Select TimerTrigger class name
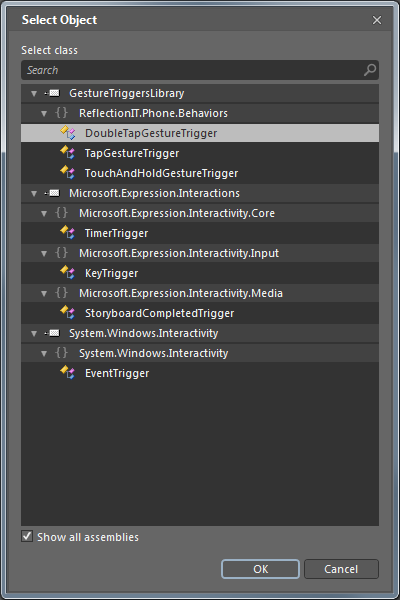The width and height of the screenshot is (400, 600). coord(116,233)
